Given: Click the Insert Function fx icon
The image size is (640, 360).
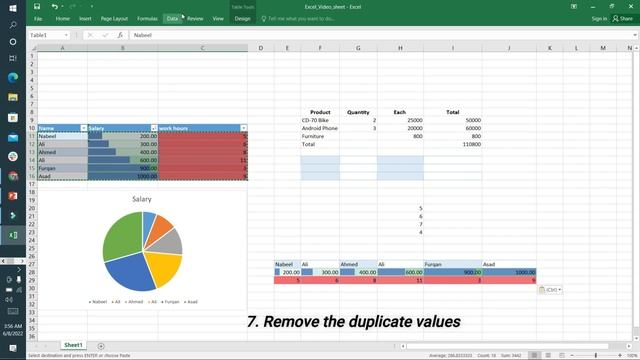Looking at the screenshot, I should [120, 35].
